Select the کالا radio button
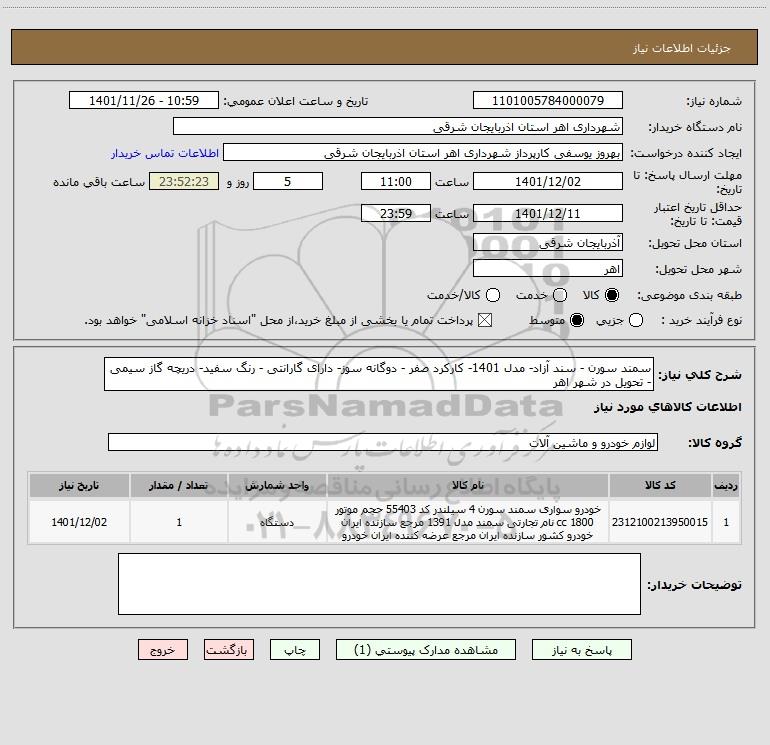This screenshot has width=770, height=745. (x=612, y=295)
